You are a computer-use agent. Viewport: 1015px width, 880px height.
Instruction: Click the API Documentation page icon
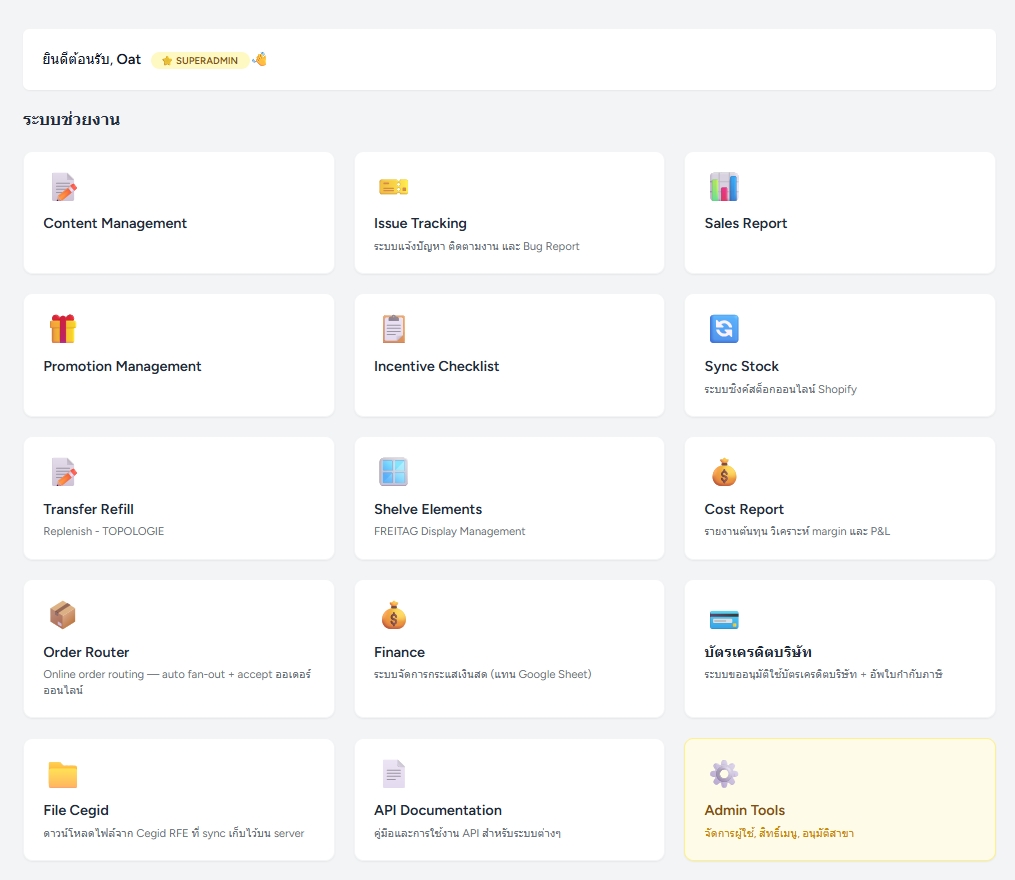pos(394,774)
